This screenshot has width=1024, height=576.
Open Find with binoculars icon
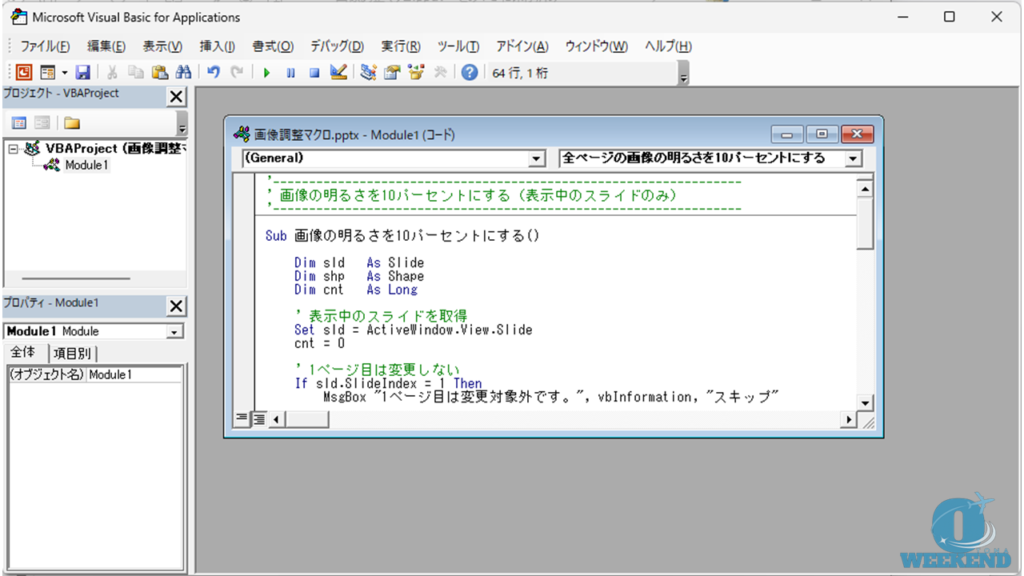[x=184, y=72]
